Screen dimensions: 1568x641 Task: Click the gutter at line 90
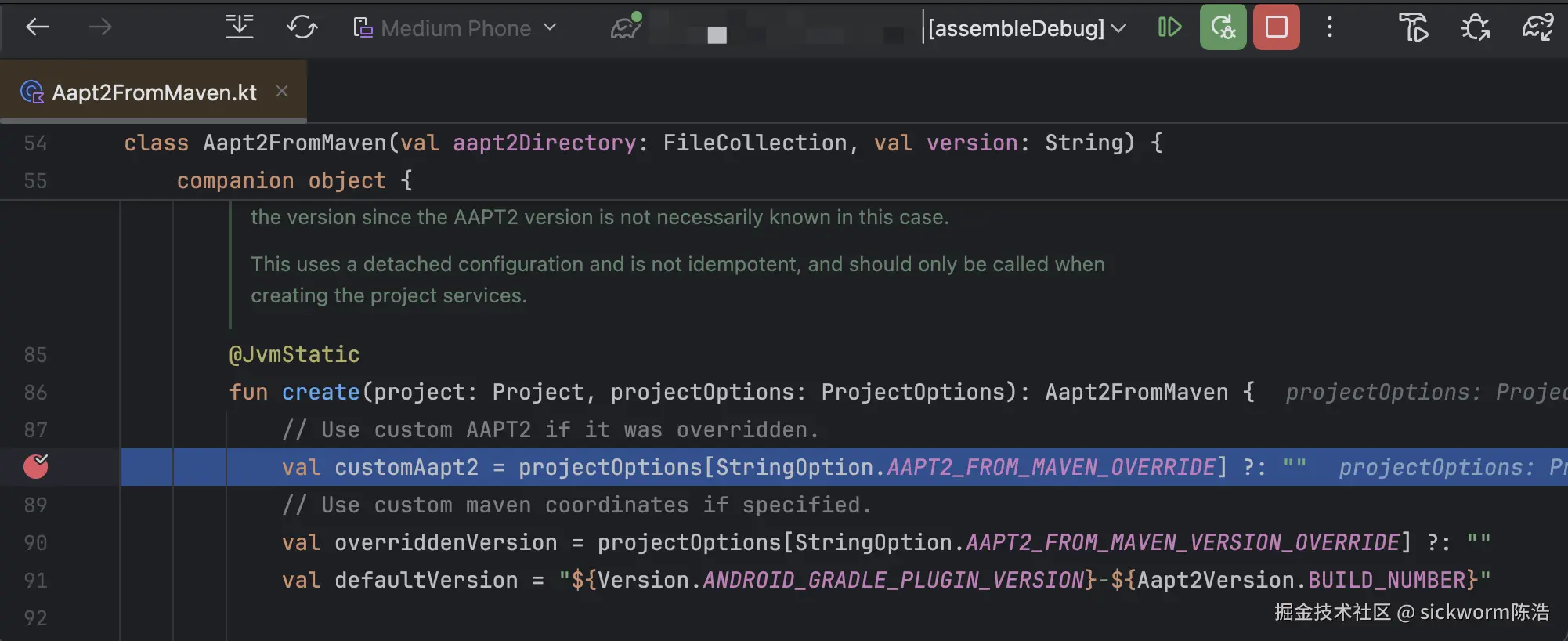pos(35,542)
